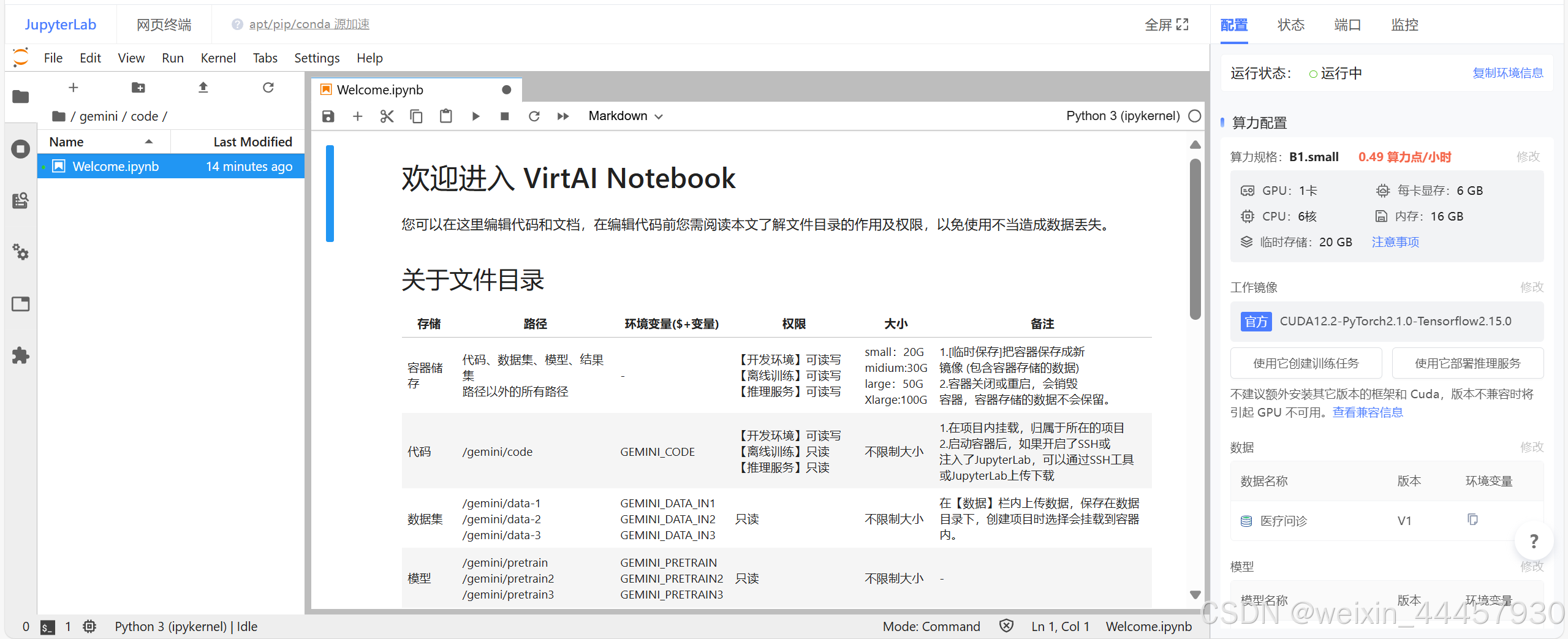The width and height of the screenshot is (1568, 639).
Task: Click the notebook vertical scrollbar thumb
Action: click(1195, 239)
